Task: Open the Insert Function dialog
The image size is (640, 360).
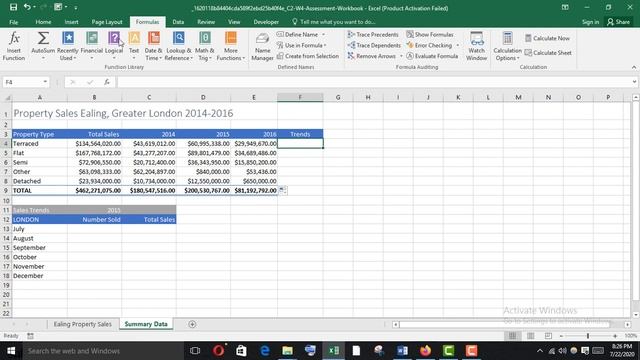Action: 14,46
